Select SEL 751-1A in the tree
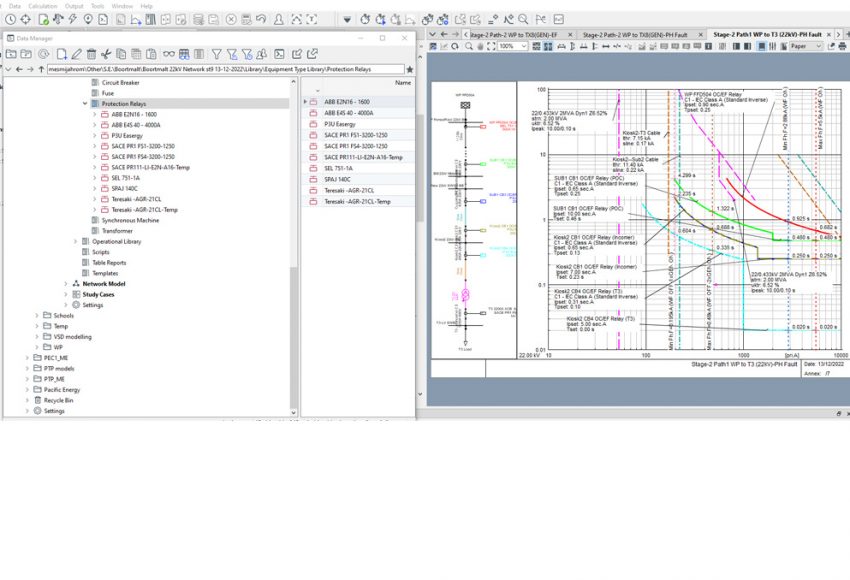 click(x=125, y=177)
